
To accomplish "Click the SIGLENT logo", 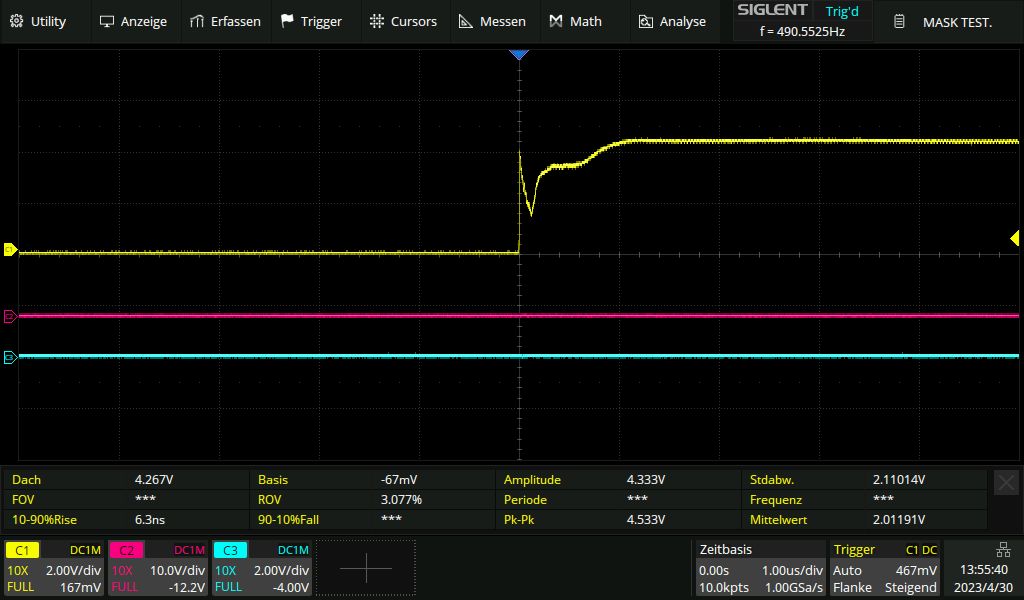I will tap(772, 10).
